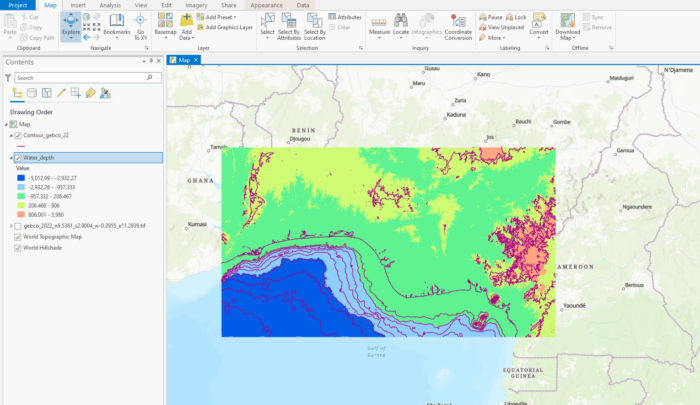Open the Add Preset dropdown
The image size is (700, 405).
217,17
